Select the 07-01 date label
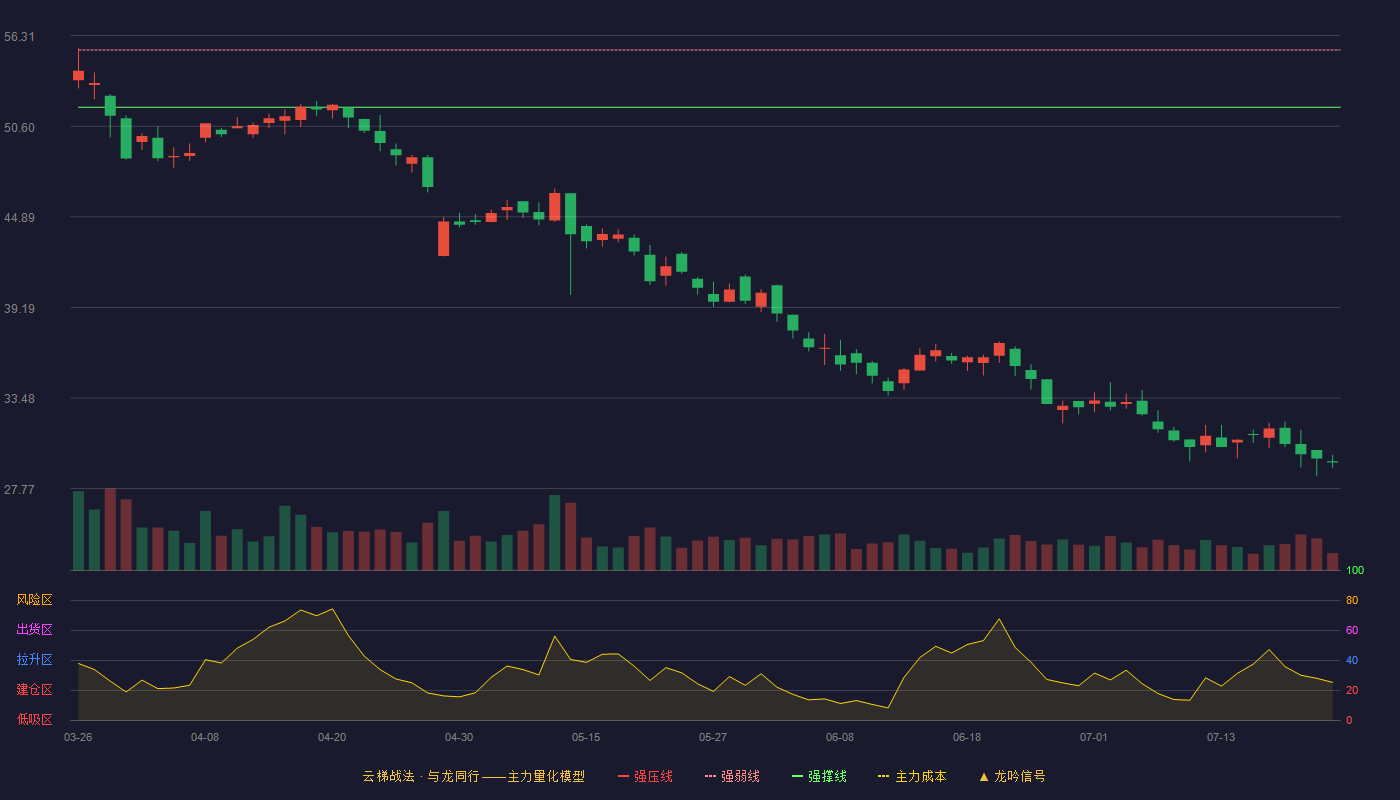 pyautogui.click(x=1094, y=737)
